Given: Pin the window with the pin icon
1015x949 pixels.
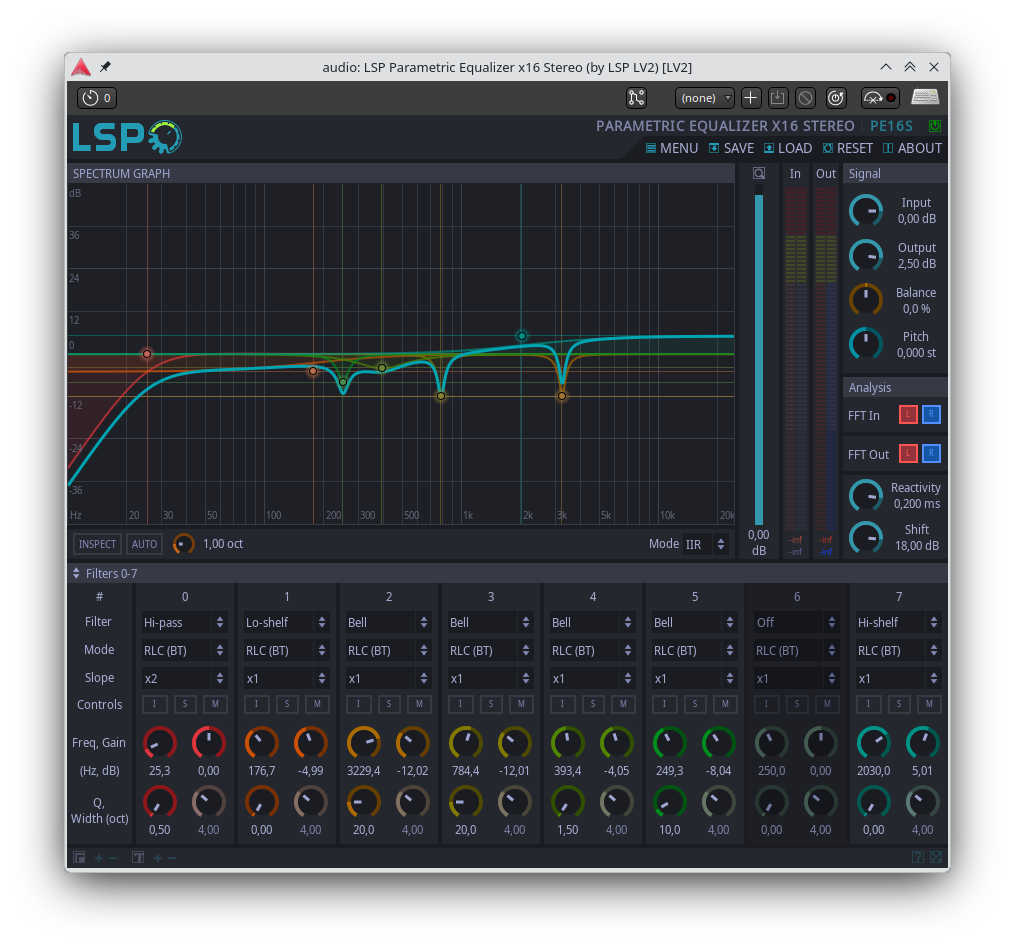Looking at the screenshot, I should (x=106, y=67).
